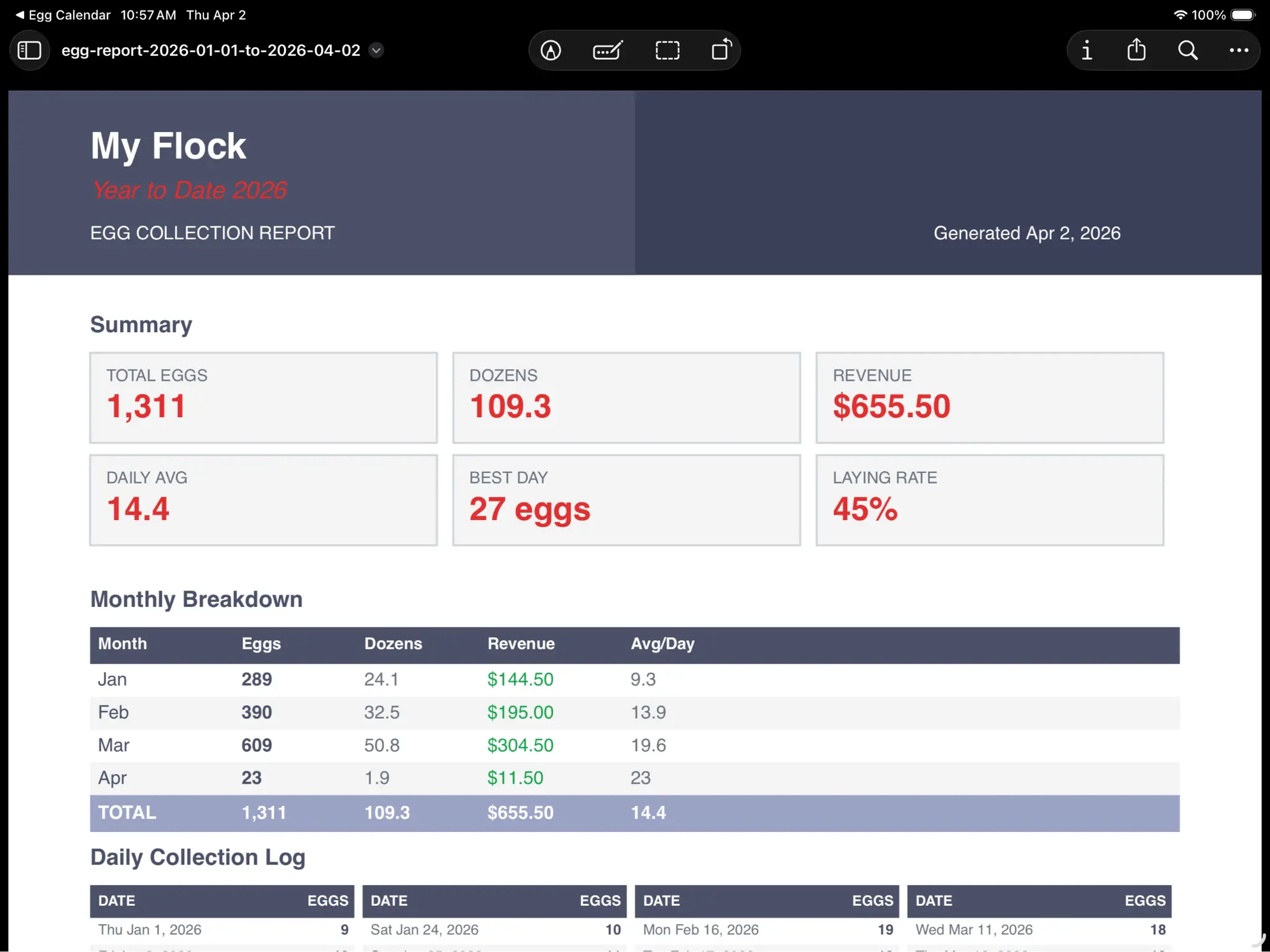Tap the Daily Avg 14.4 value
This screenshot has width=1270, height=952.
(139, 509)
